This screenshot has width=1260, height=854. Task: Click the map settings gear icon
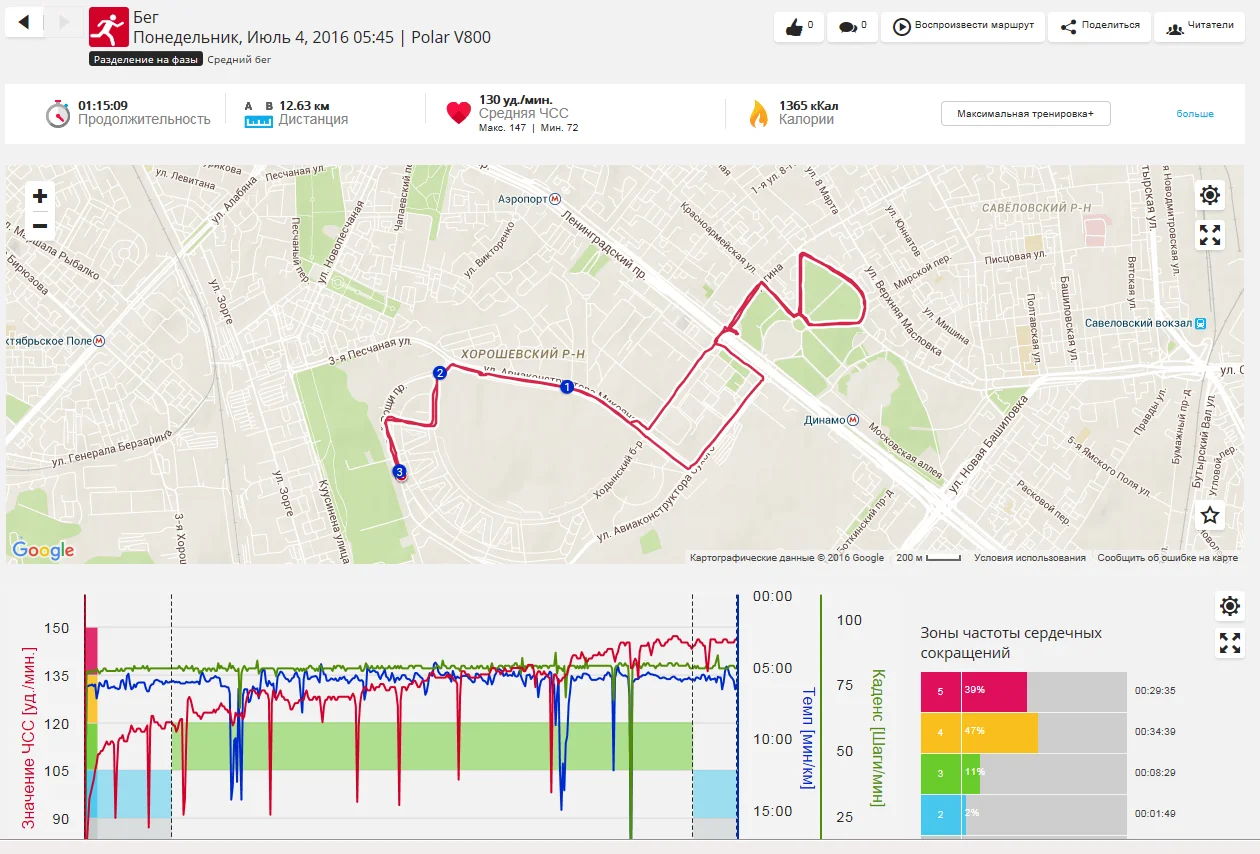click(1210, 195)
